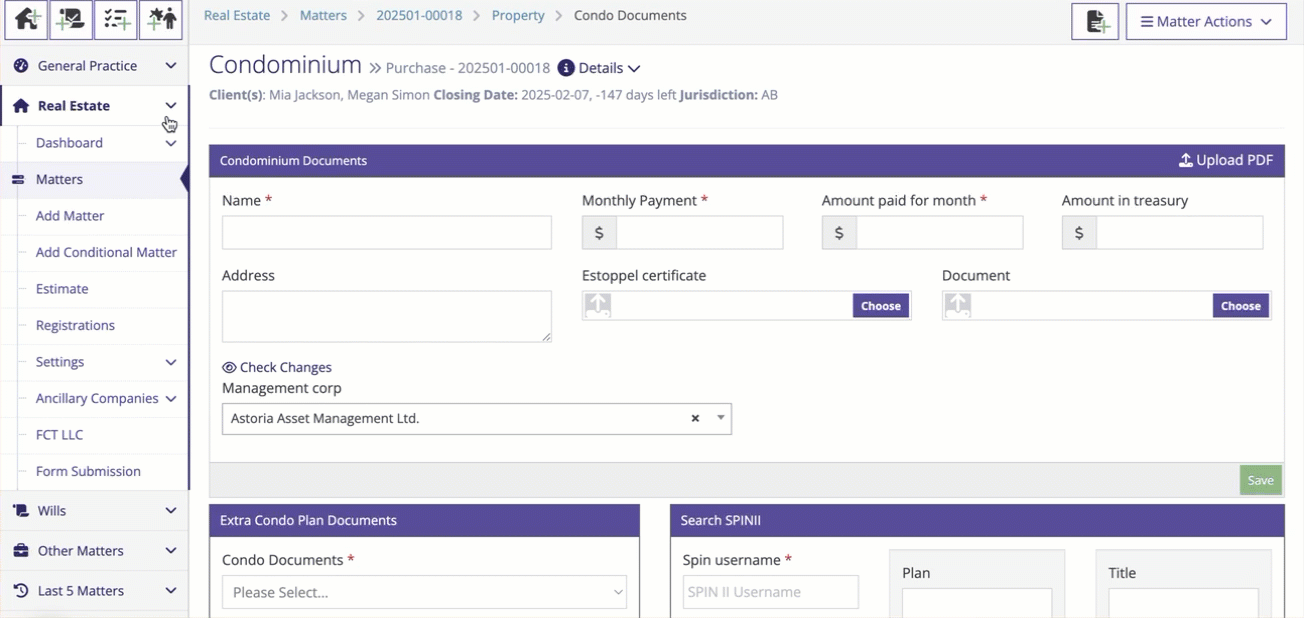Click the add will scroll icon
The image size is (1304, 618).
point(71,19)
